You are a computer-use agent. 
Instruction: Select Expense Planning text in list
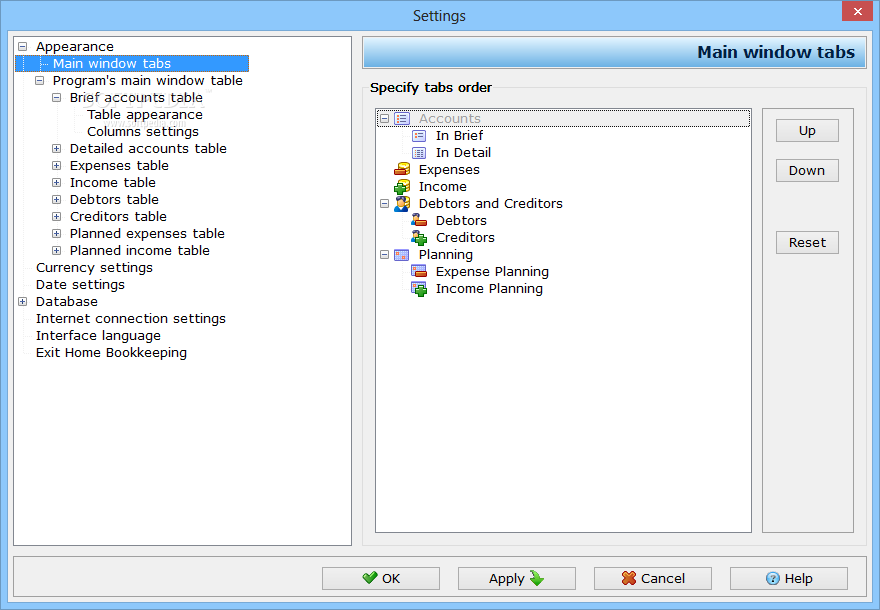492,272
